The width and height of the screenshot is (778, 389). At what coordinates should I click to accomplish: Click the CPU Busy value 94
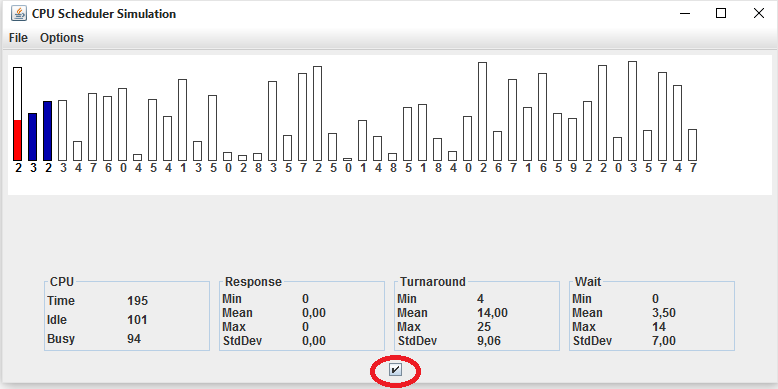click(134, 339)
